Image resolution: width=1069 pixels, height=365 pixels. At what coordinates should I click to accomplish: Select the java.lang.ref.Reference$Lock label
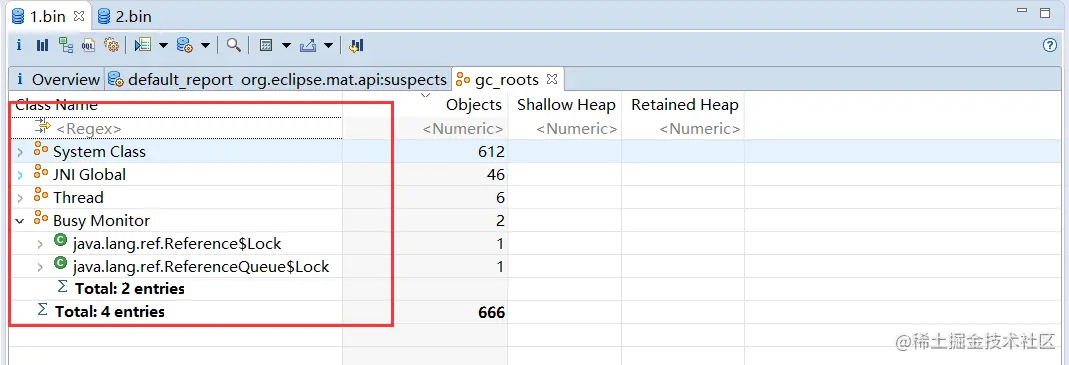(x=177, y=244)
